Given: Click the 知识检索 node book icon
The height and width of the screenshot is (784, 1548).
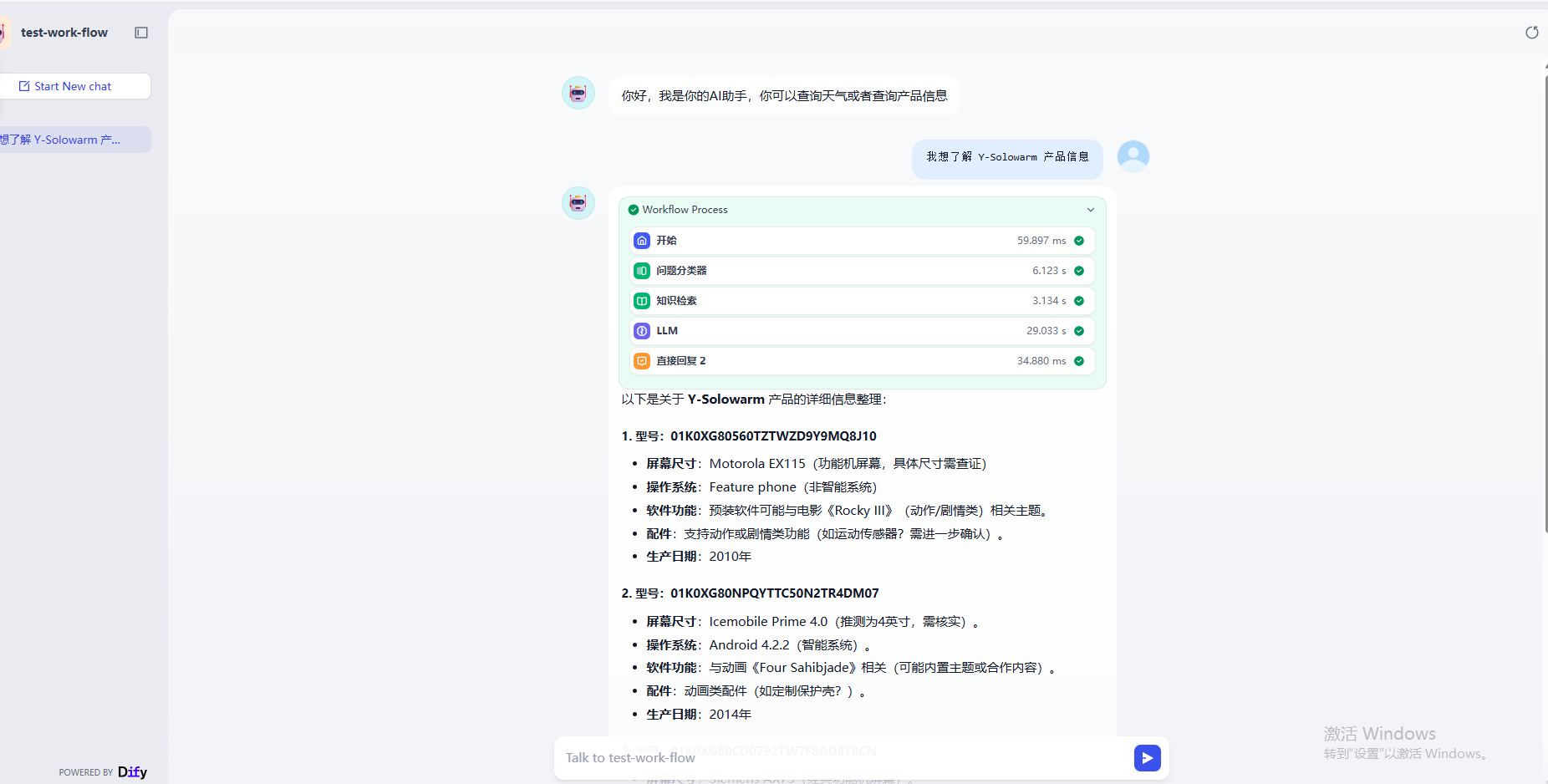Looking at the screenshot, I should coord(642,301).
